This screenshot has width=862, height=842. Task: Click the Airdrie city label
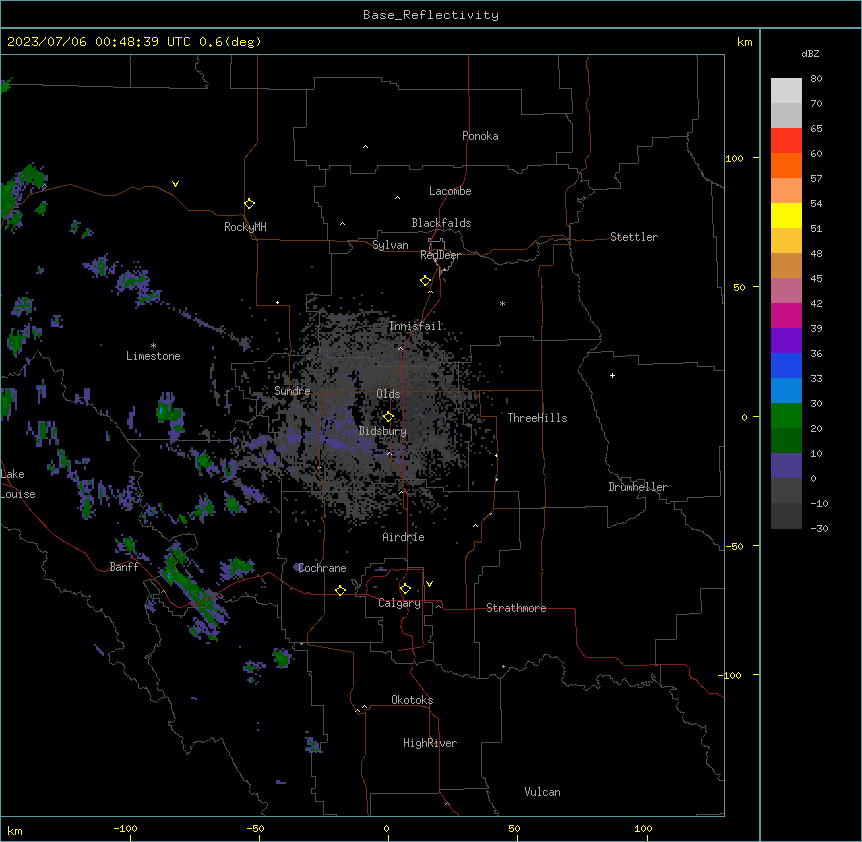pos(404,537)
